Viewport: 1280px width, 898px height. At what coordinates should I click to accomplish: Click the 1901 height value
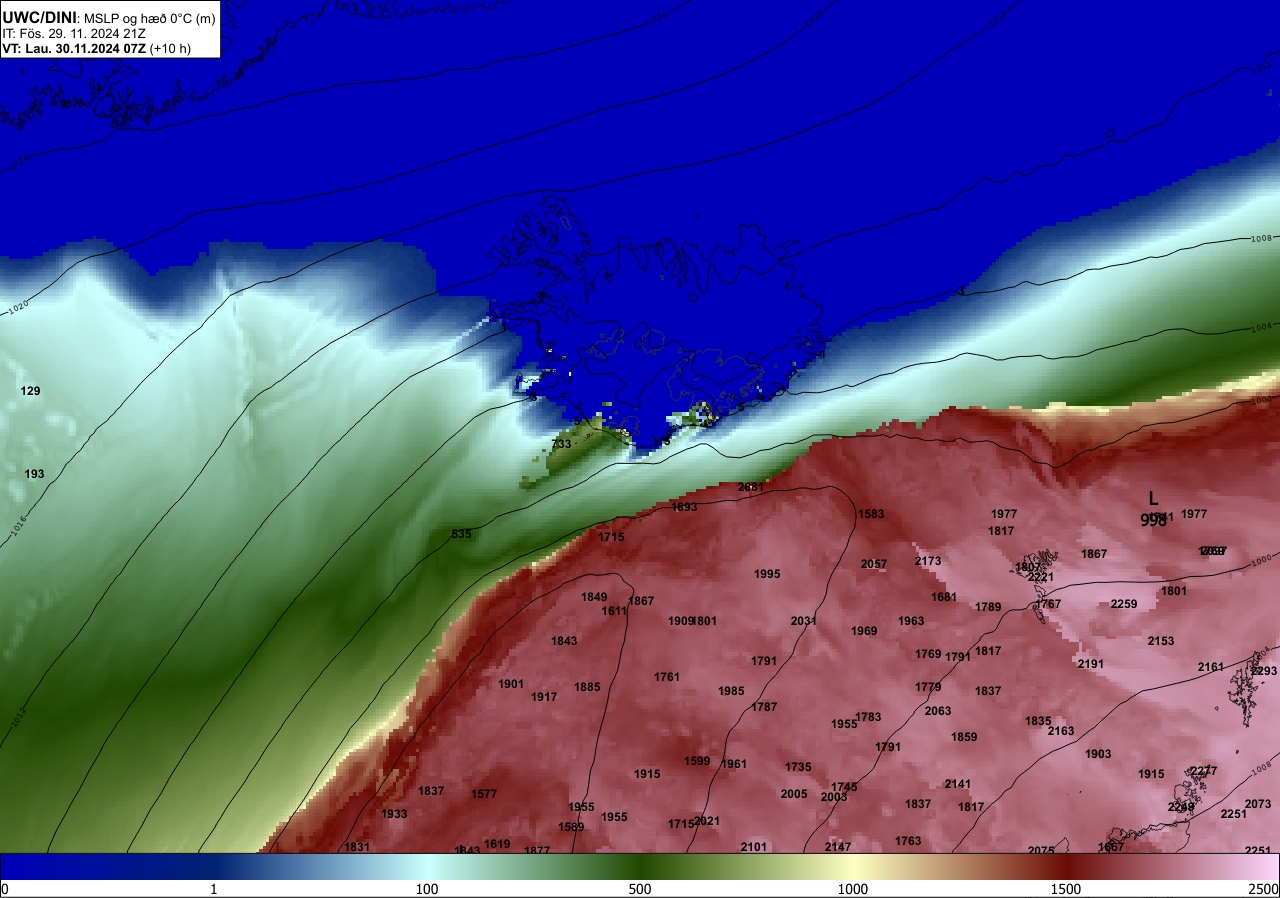click(511, 684)
